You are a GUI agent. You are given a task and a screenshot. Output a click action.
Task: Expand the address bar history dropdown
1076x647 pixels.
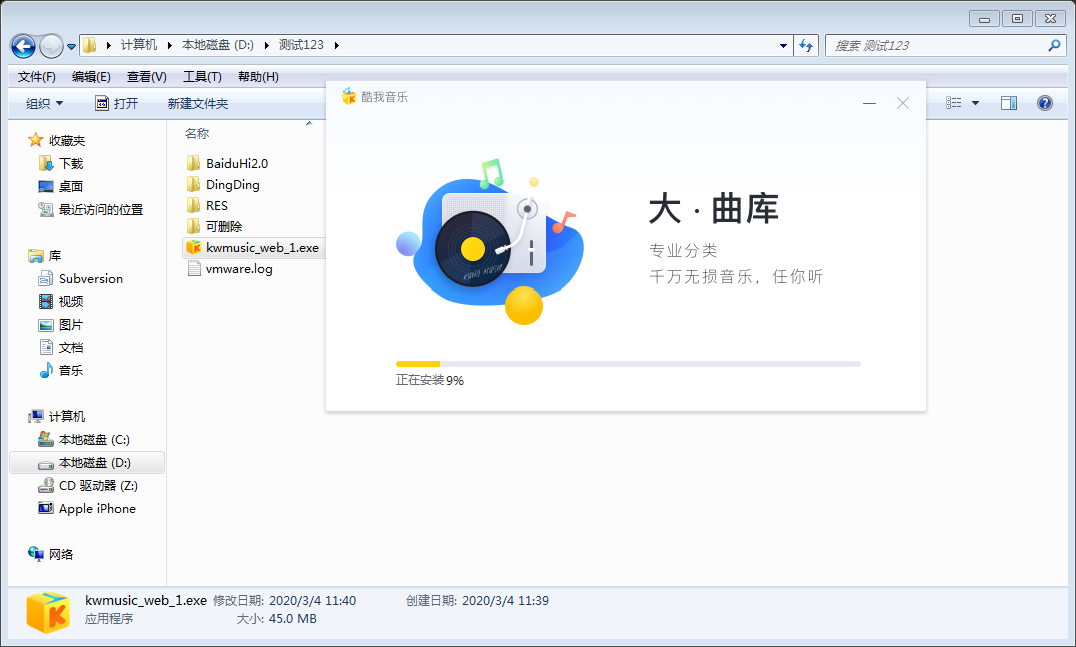tap(783, 45)
